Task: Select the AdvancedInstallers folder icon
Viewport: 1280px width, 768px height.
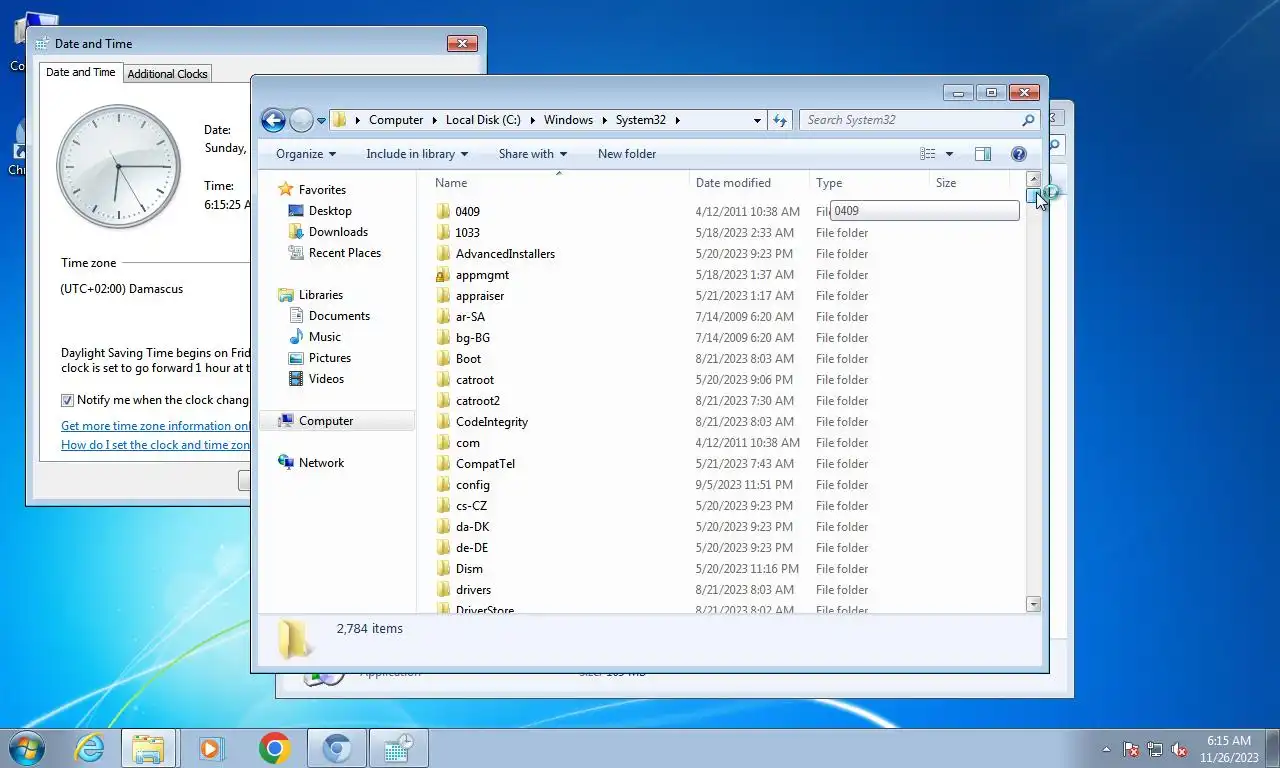Action: (x=444, y=254)
